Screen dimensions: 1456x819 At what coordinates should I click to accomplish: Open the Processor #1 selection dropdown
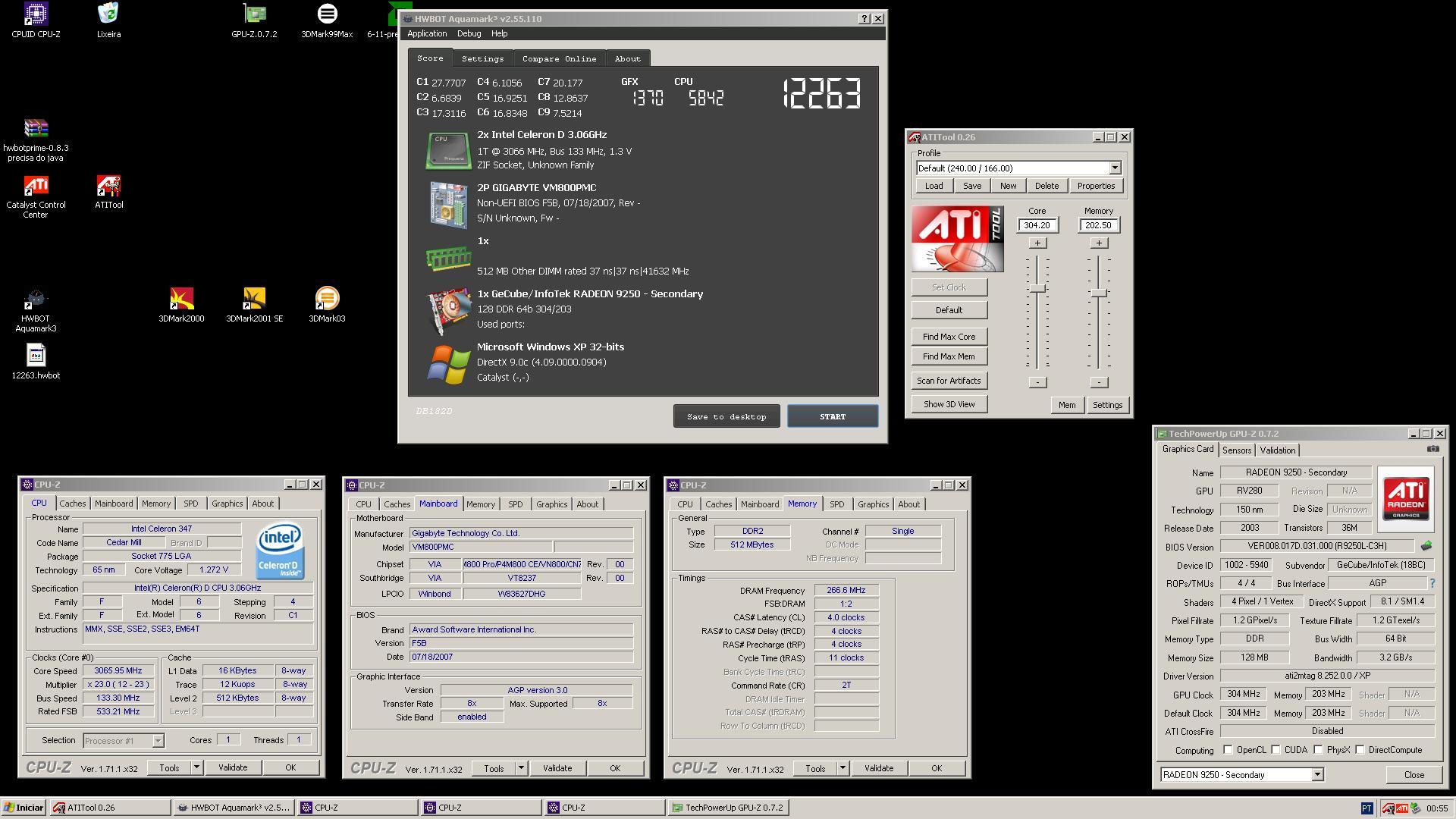pyautogui.click(x=158, y=741)
